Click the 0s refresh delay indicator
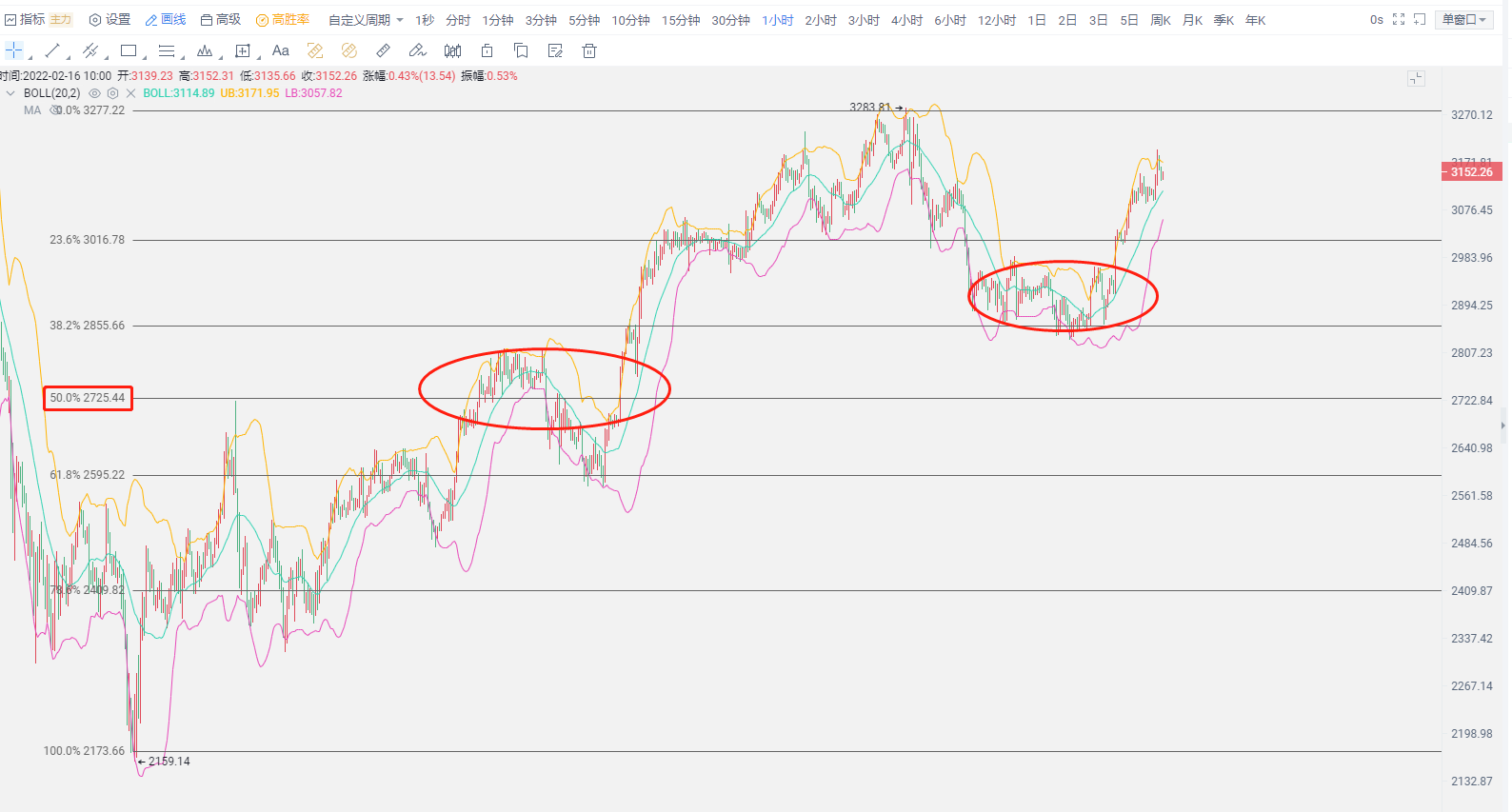This screenshot has width=1512, height=812. 1377,20
